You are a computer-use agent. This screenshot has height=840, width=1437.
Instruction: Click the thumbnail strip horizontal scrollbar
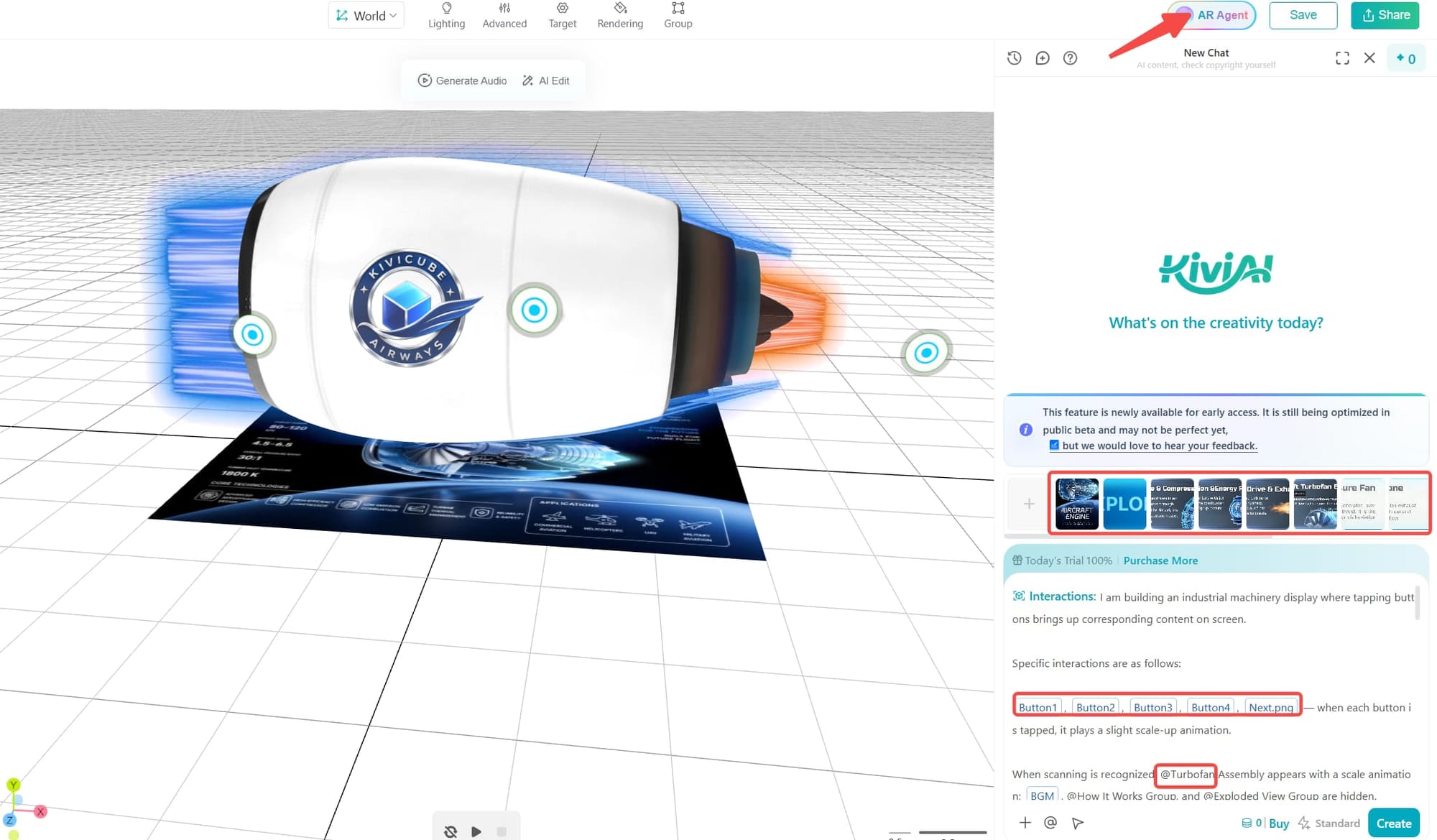click(x=1138, y=536)
